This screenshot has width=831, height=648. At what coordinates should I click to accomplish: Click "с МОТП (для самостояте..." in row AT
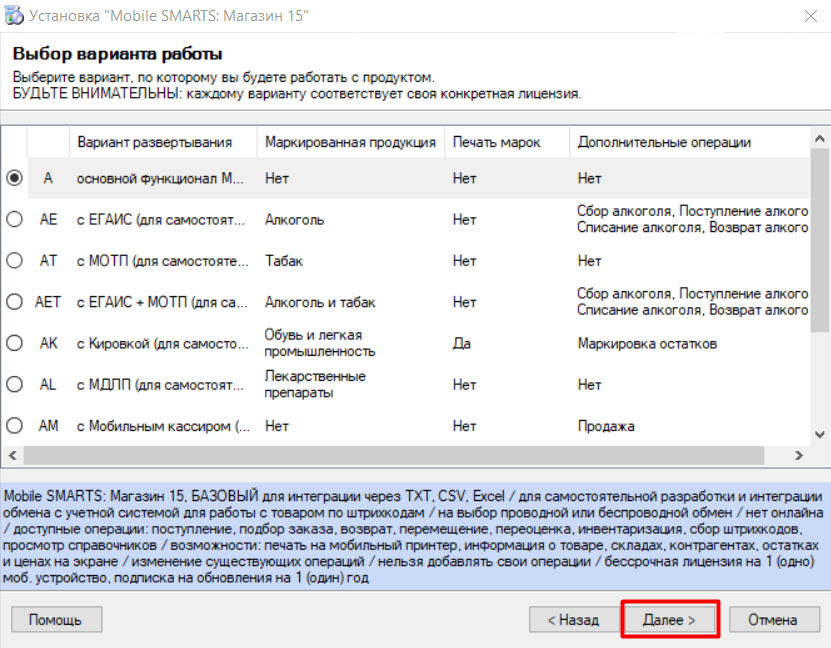click(162, 261)
